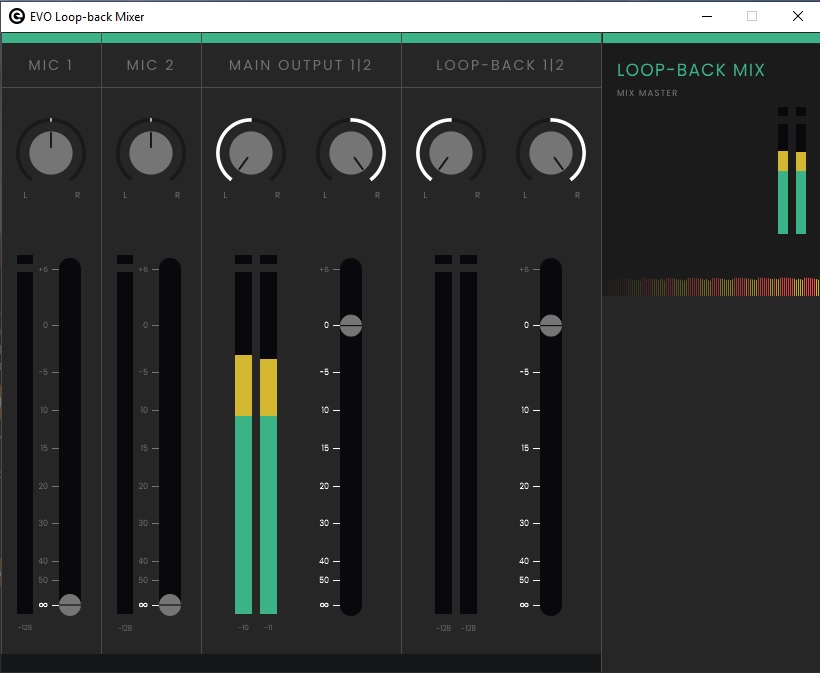Screen dimensions: 820x673
Task: Click the MIC 1 fader handle
Action: [70, 605]
